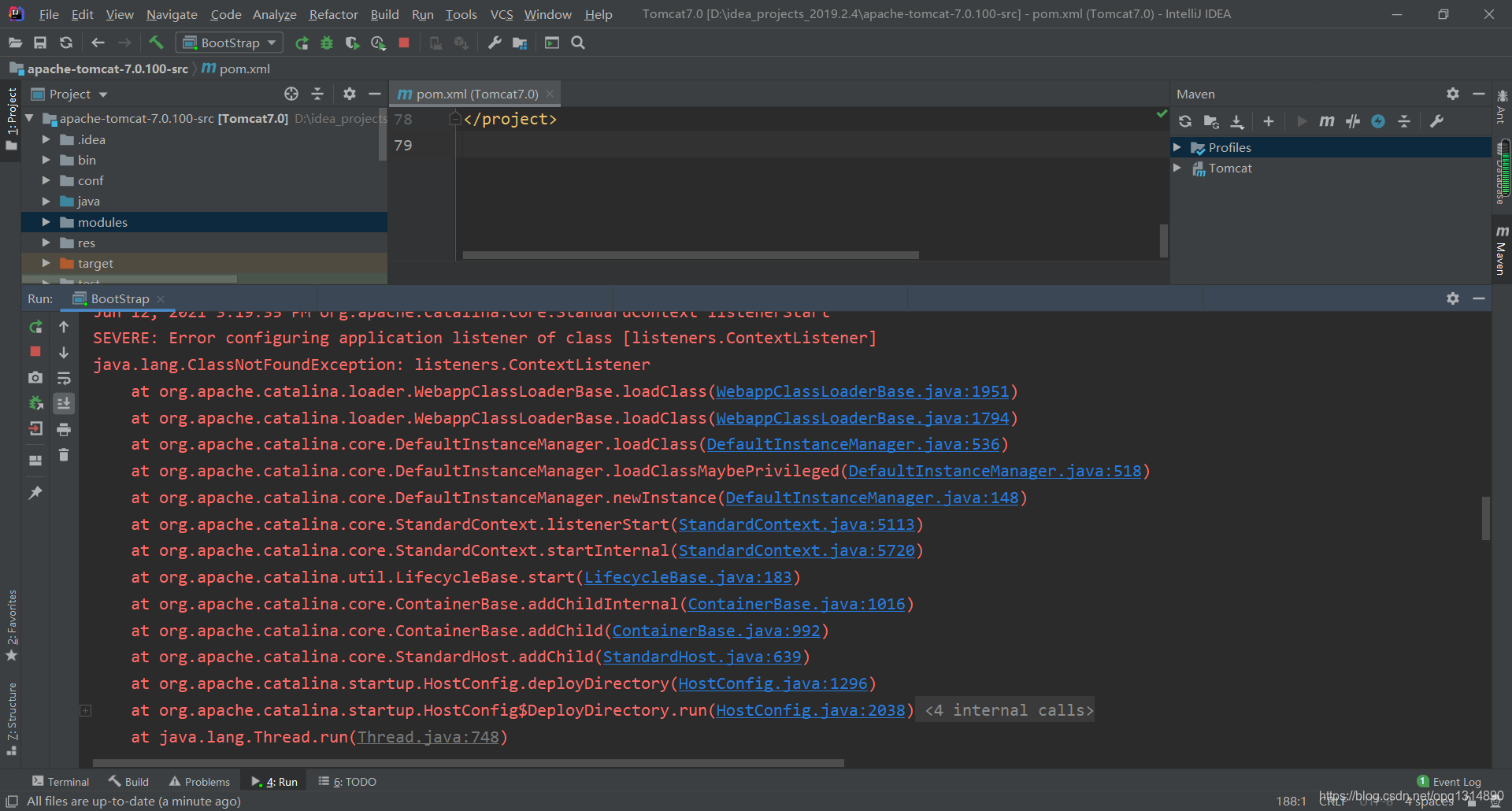
Task: Run BootStrap with Coverage icon
Action: coord(352,43)
